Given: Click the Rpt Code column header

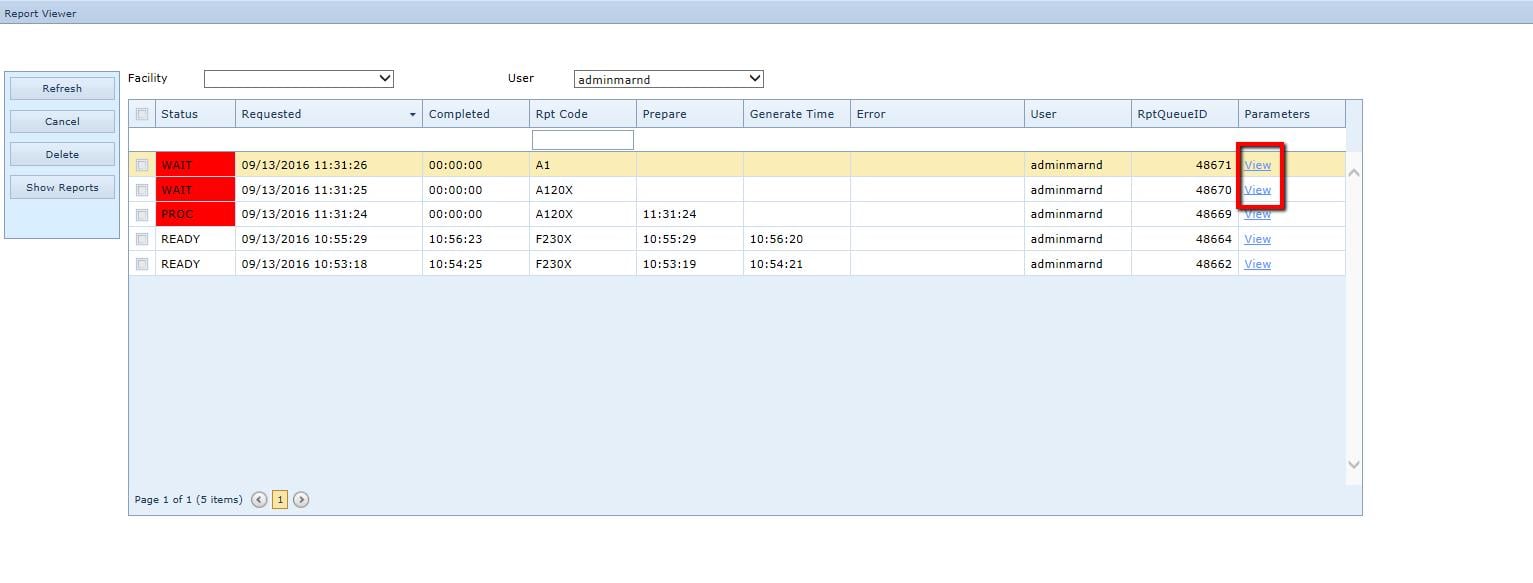Looking at the screenshot, I should coord(583,114).
